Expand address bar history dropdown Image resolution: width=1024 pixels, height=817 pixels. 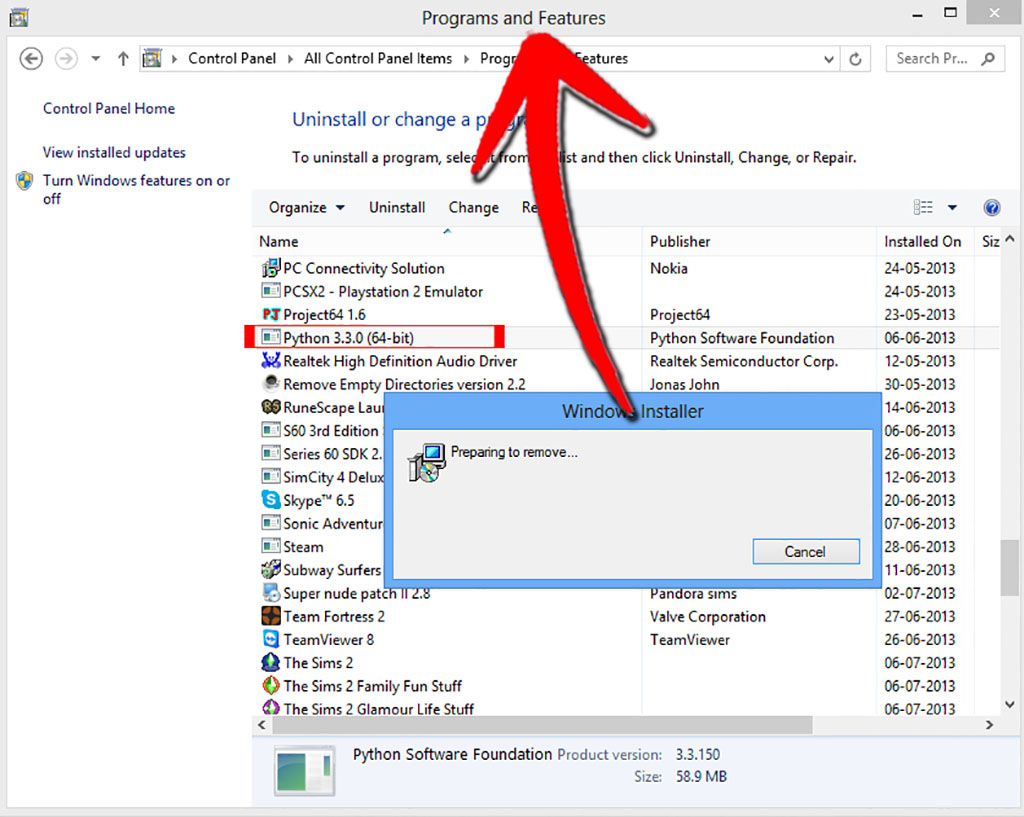coord(828,59)
